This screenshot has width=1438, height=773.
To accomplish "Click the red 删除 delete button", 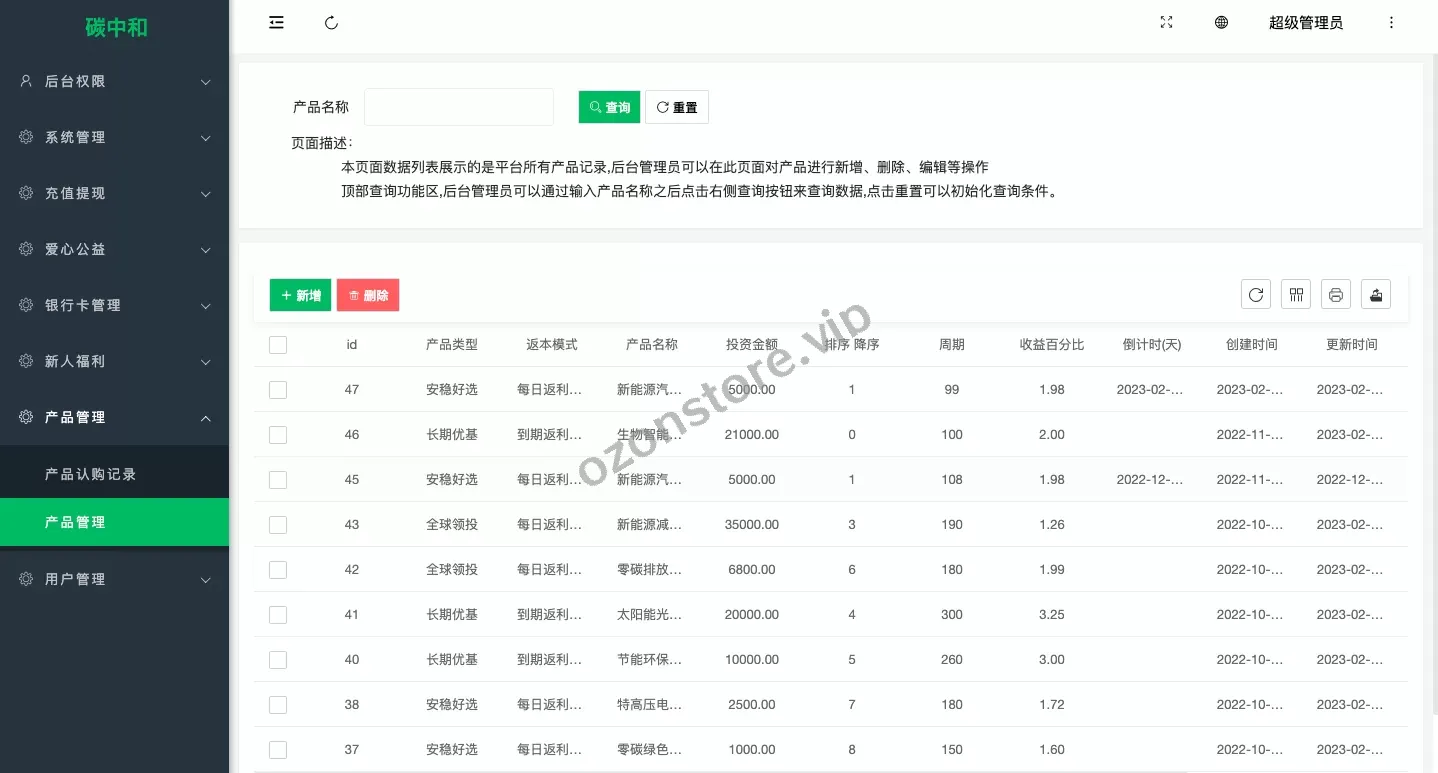I will (368, 295).
